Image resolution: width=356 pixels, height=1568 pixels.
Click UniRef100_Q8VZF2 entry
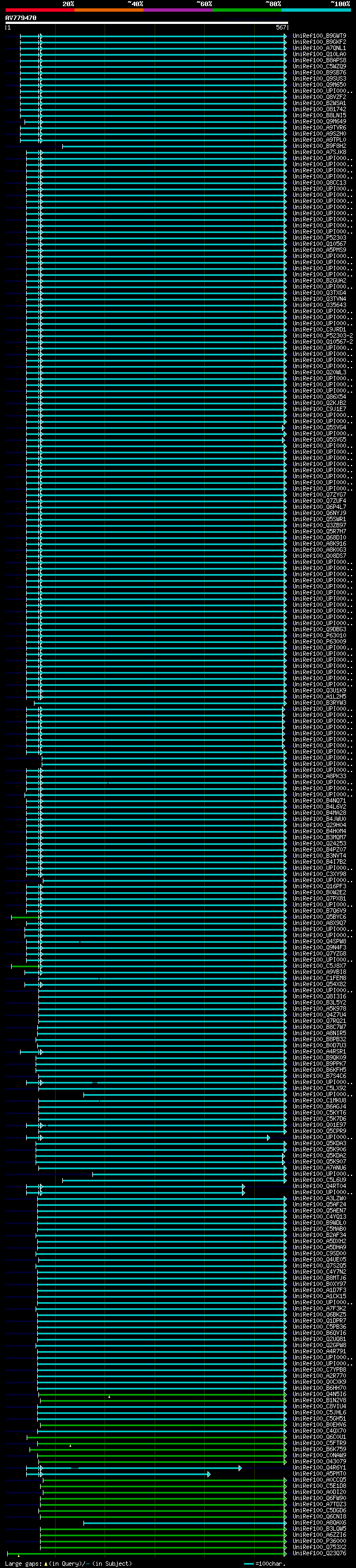tap(319, 97)
